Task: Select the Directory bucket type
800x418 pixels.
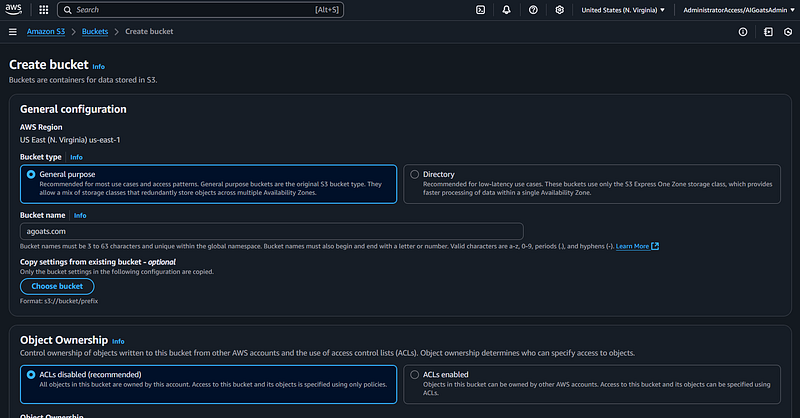Action: (414, 174)
